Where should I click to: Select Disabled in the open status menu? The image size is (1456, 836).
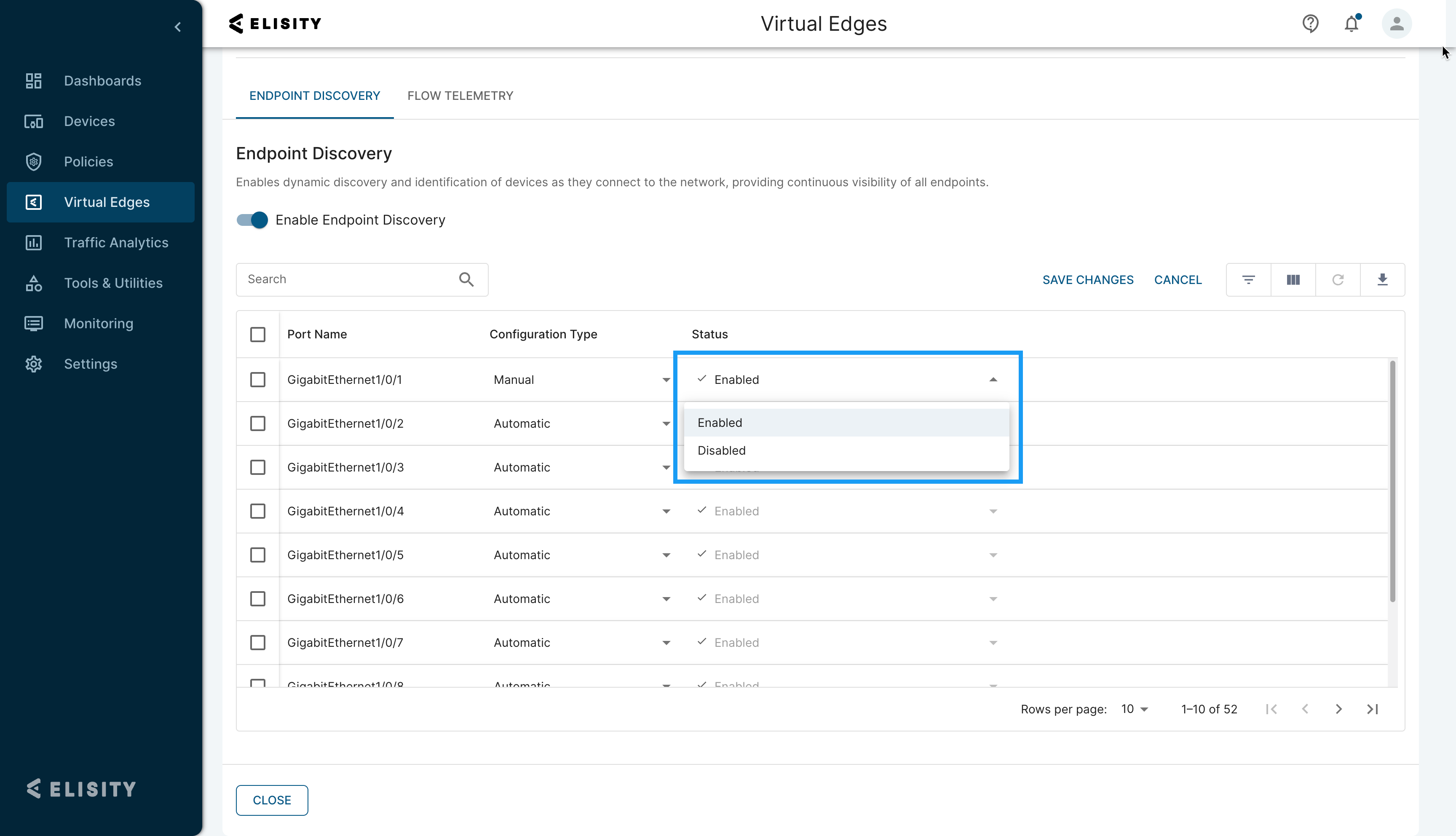click(x=721, y=450)
